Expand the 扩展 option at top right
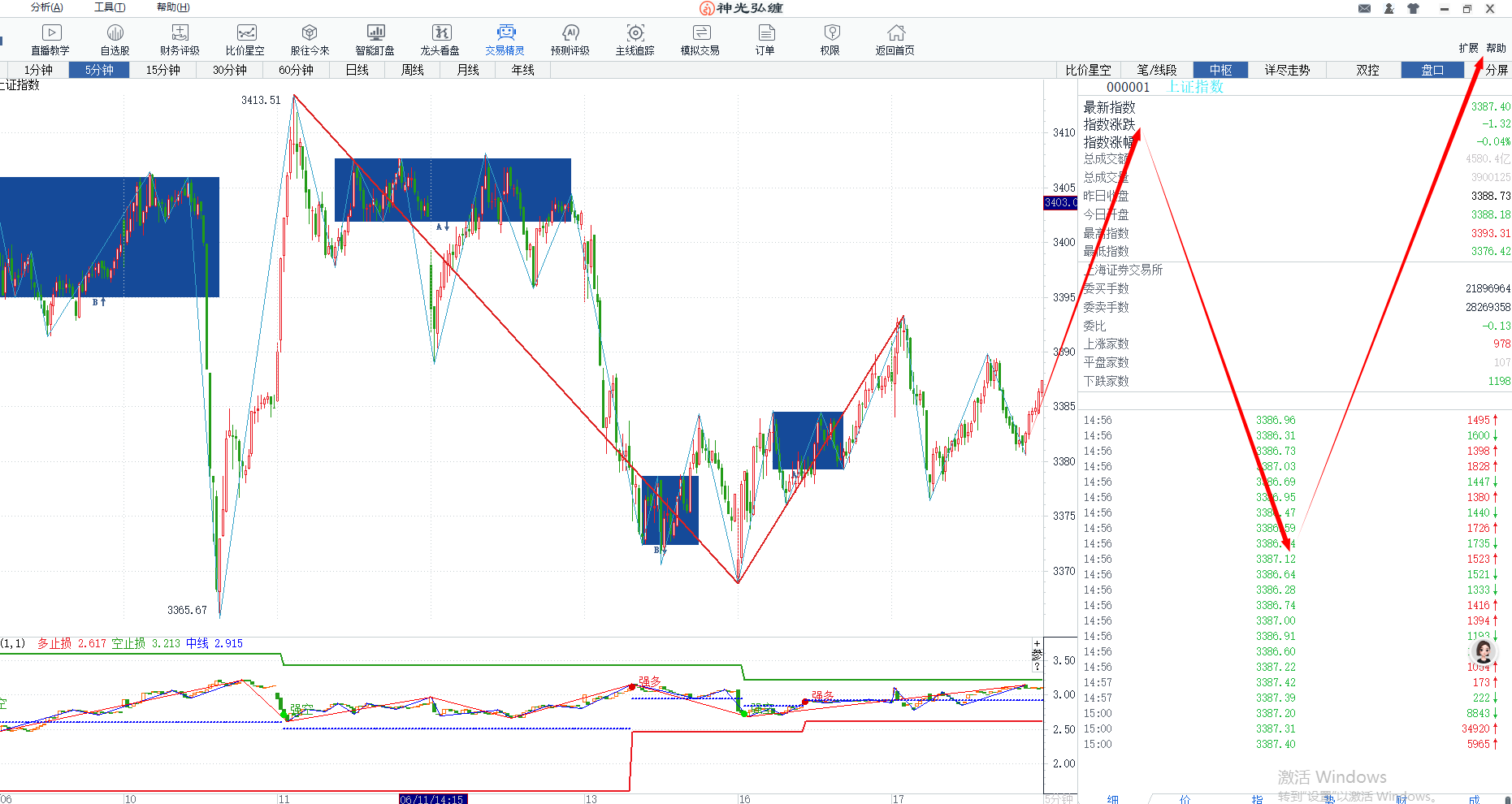 point(1468,48)
